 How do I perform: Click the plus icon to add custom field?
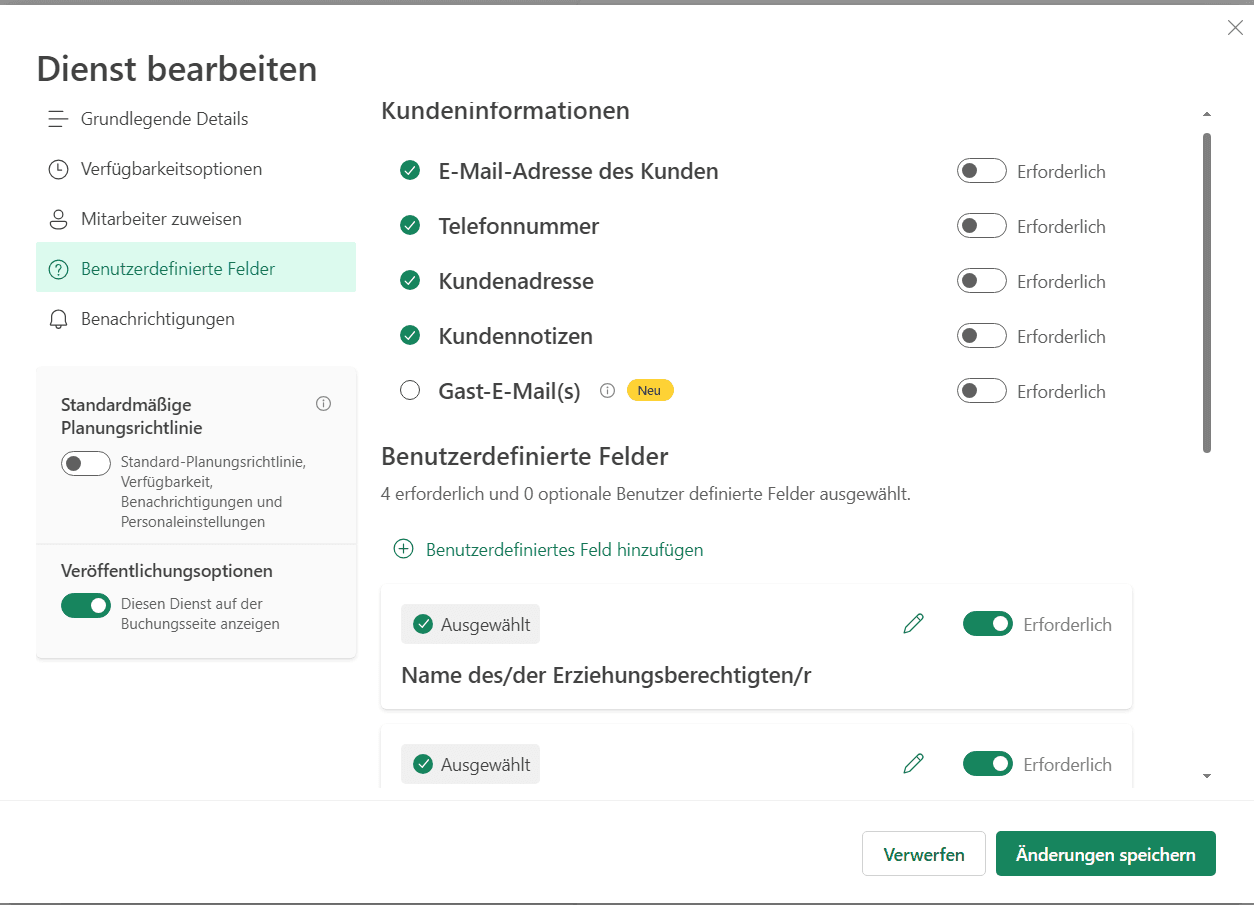pos(403,549)
